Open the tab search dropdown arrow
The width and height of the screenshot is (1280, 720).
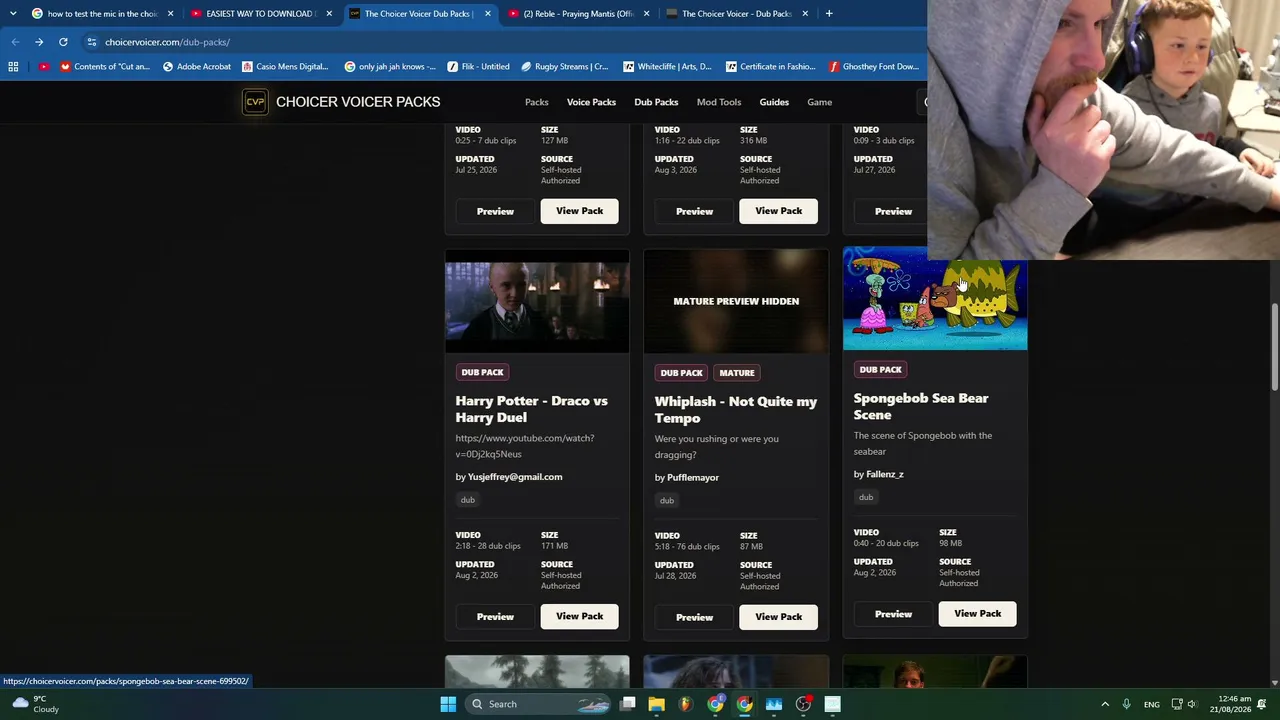click(x=13, y=14)
